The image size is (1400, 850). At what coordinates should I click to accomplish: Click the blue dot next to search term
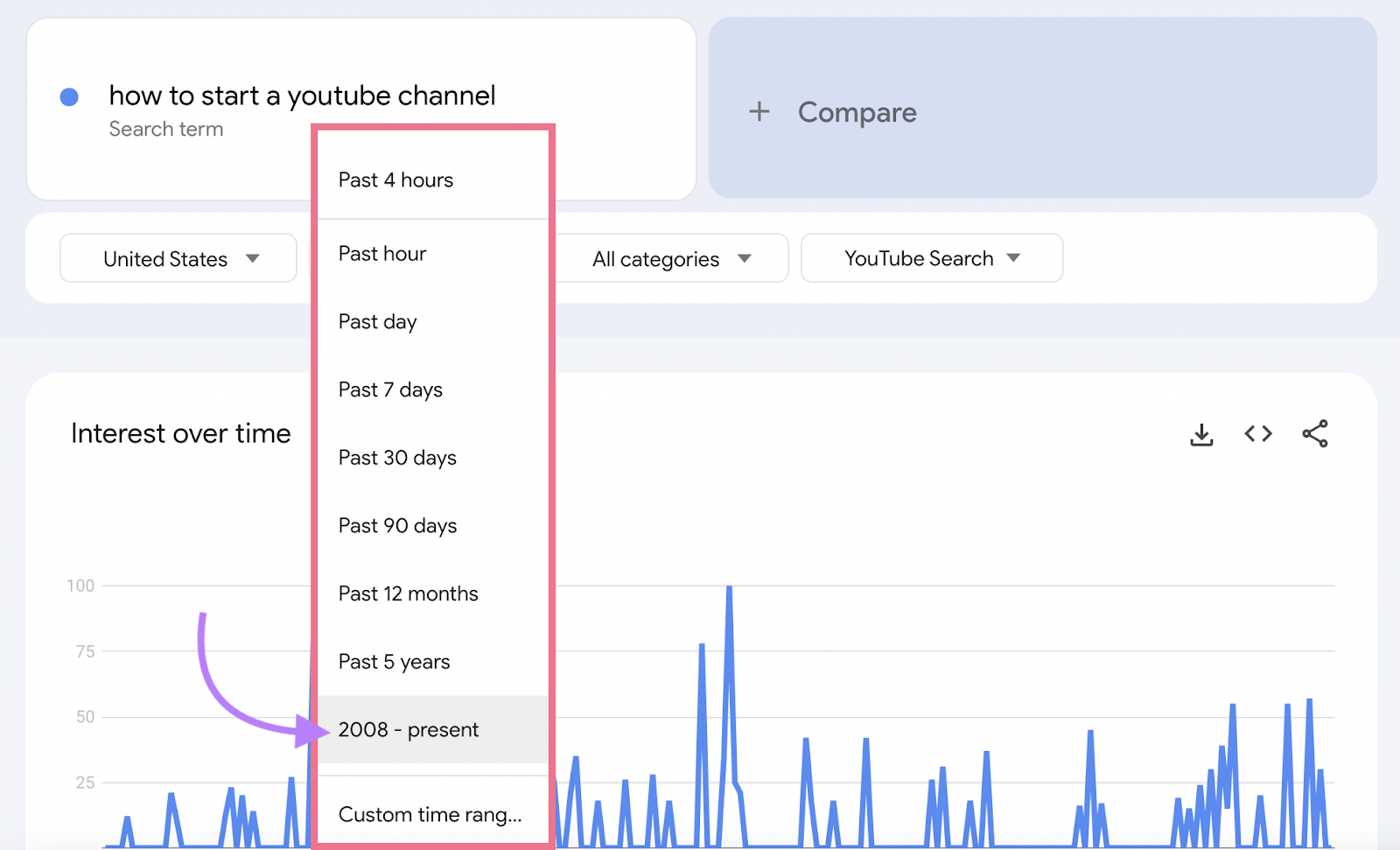coord(69,97)
